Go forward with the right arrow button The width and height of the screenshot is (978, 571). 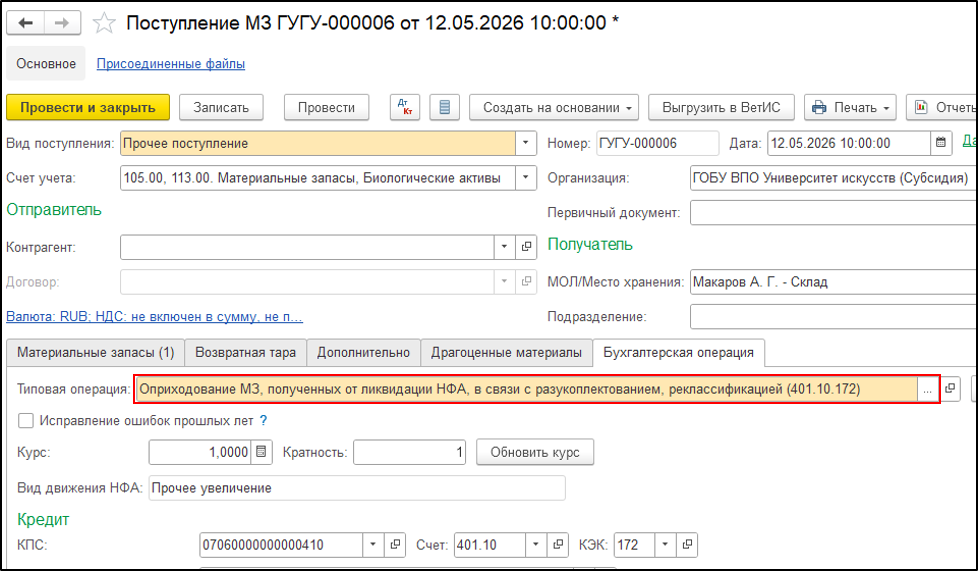click(x=62, y=23)
